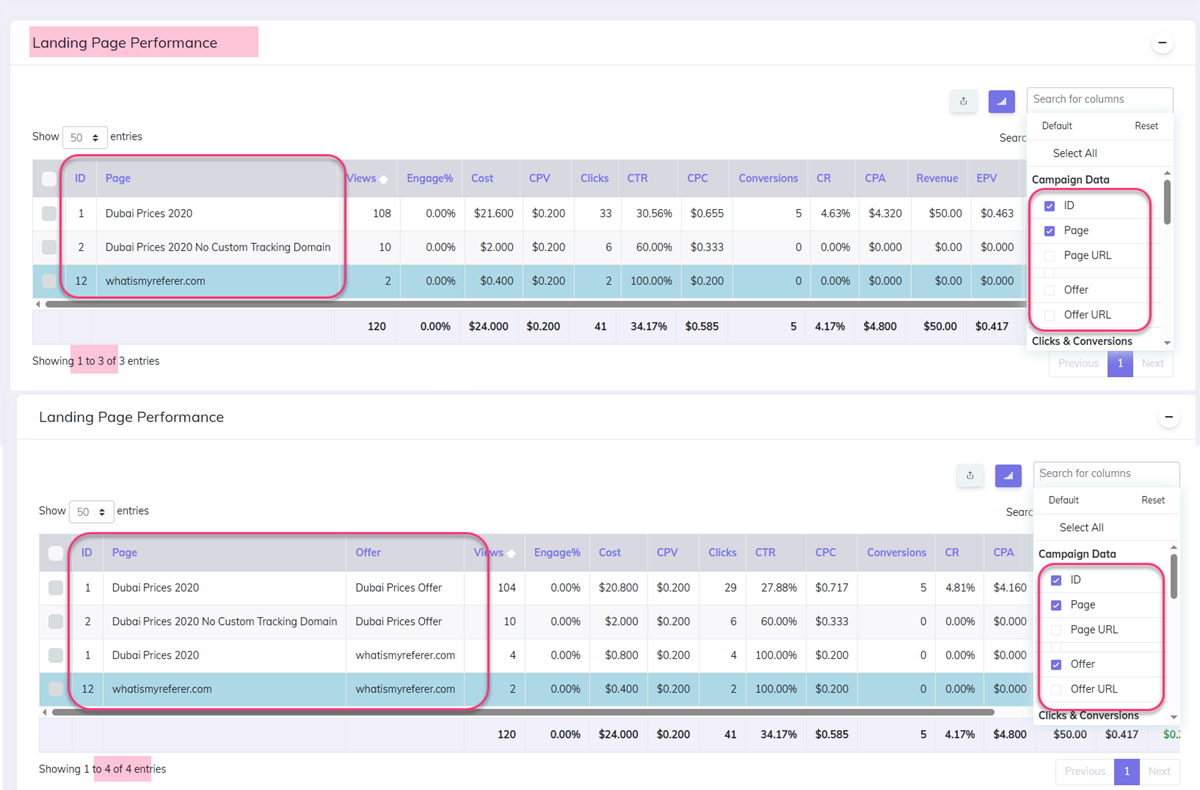Select the Campaign Data section header
Viewport: 1200px width, 790px height.
click(1072, 178)
